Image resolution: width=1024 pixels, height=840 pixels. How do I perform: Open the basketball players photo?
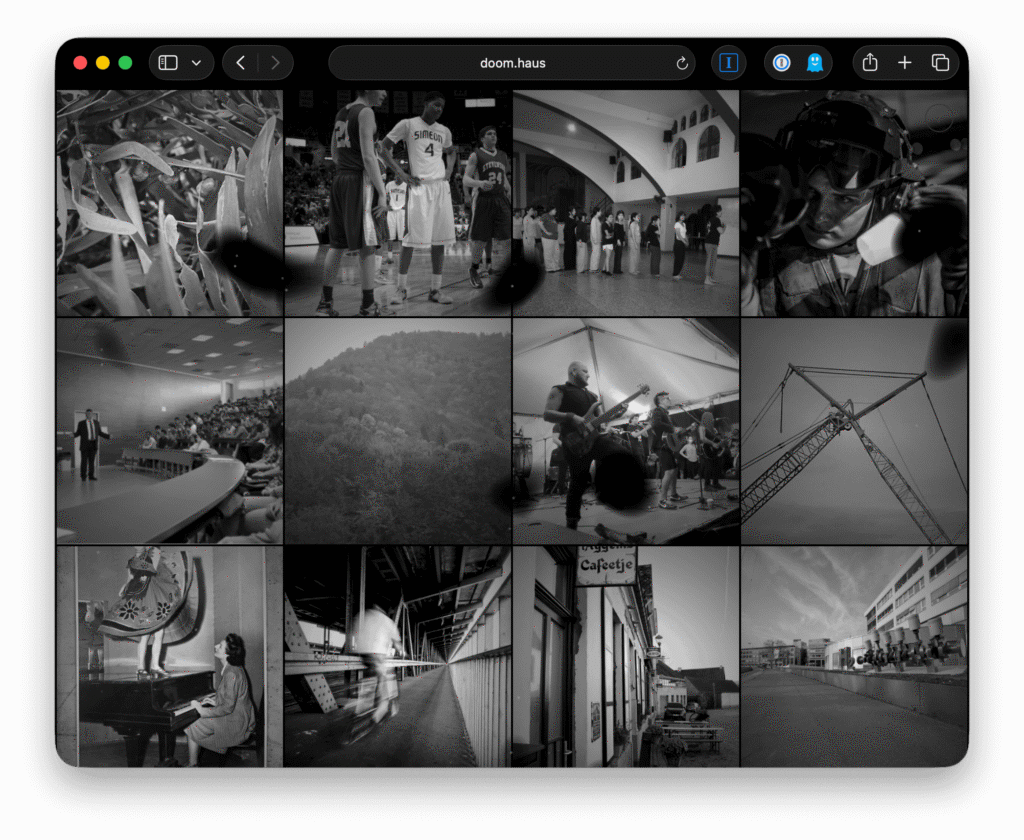coord(397,203)
